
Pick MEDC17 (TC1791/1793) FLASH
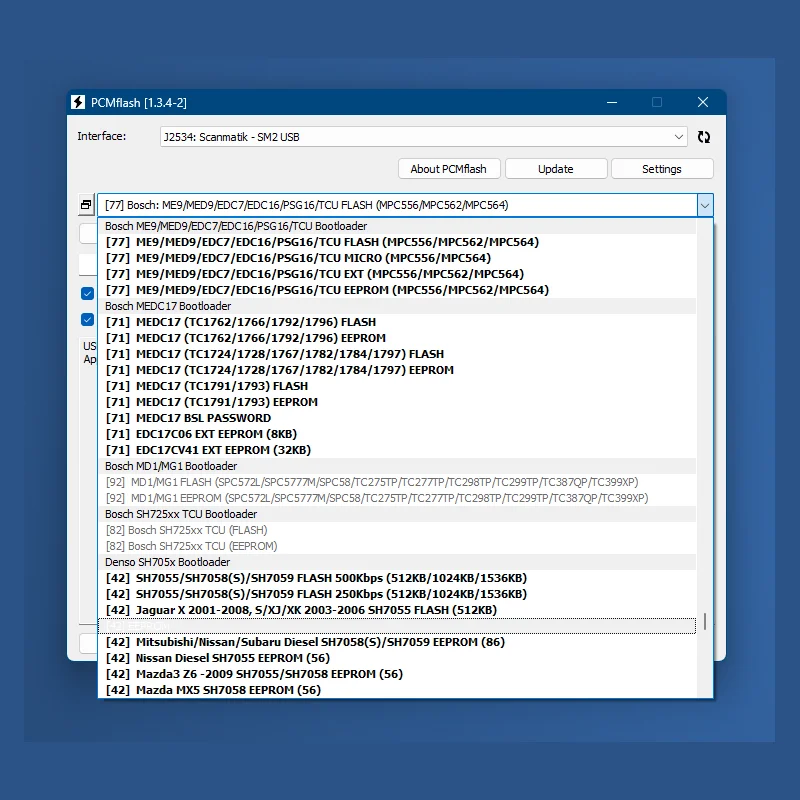(x=397, y=386)
